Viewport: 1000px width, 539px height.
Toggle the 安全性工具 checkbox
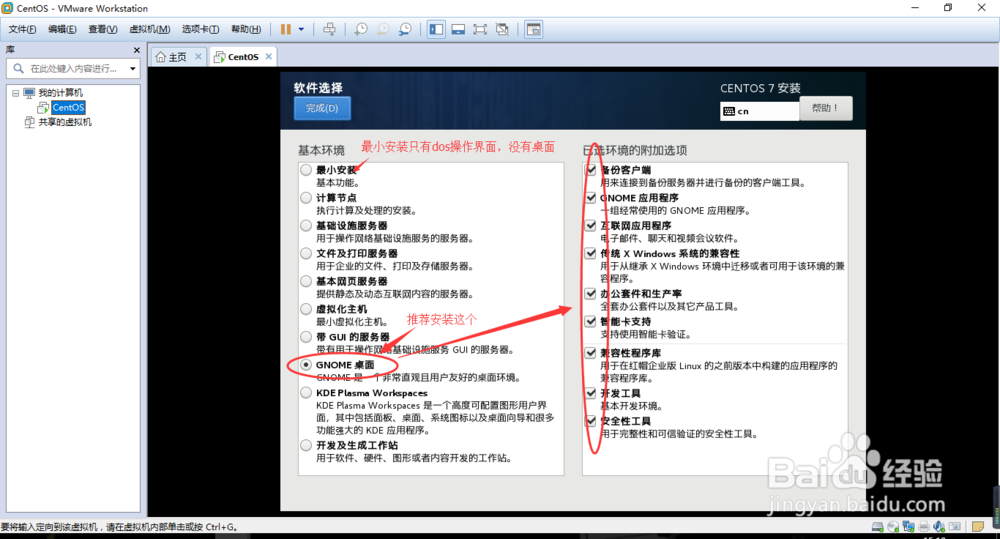click(591, 421)
